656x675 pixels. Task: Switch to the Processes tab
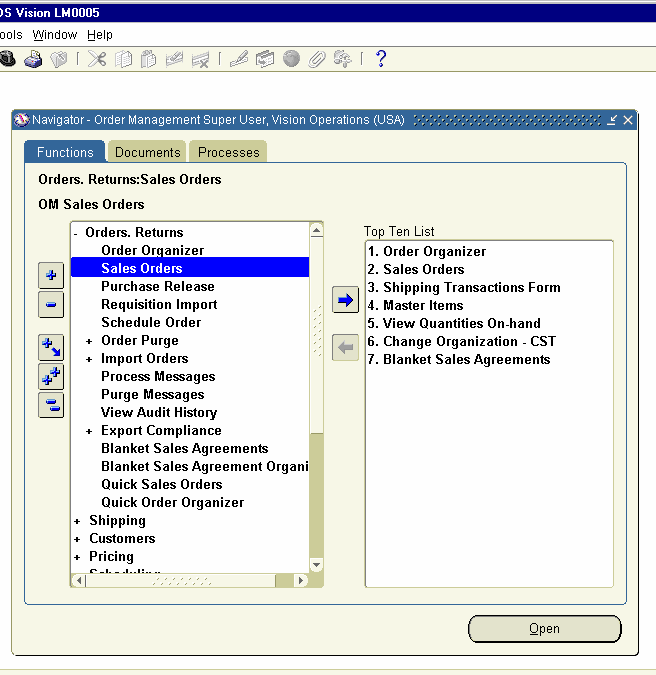229,152
